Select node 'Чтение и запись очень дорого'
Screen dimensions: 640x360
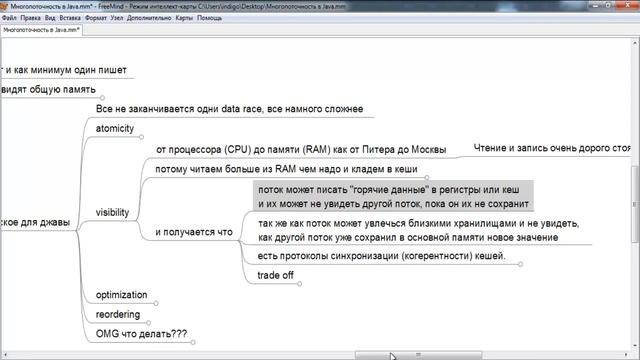pos(552,148)
